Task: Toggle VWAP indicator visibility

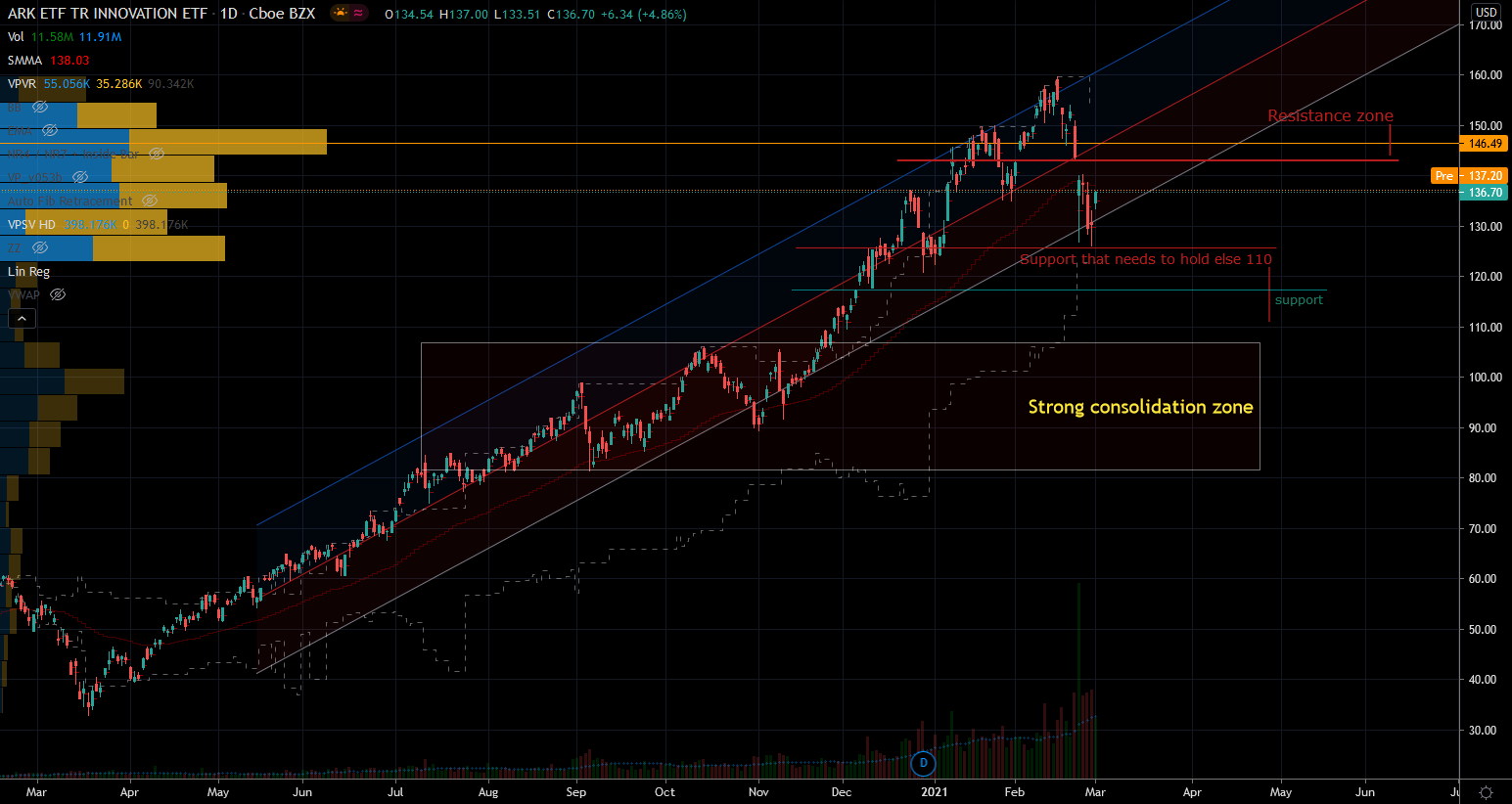Action: (x=58, y=295)
